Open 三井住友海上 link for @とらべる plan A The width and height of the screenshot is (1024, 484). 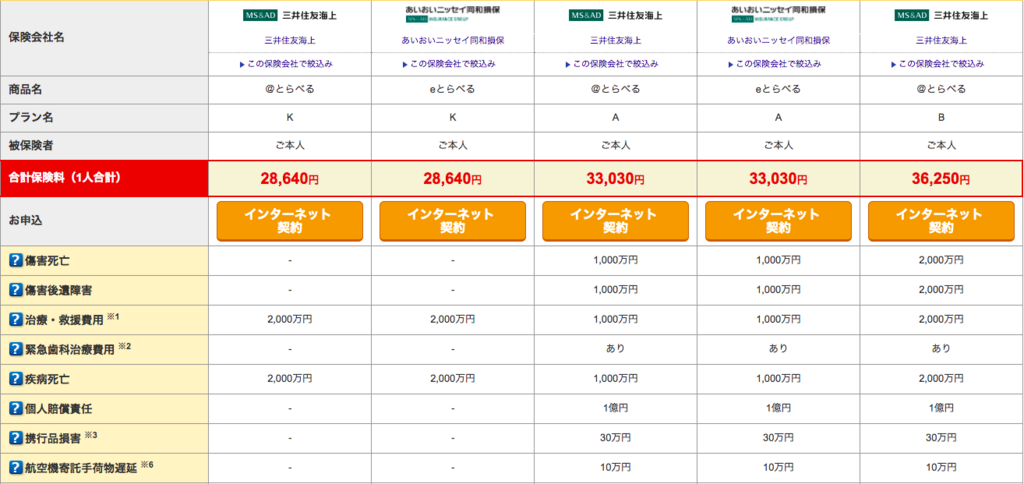tap(616, 40)
